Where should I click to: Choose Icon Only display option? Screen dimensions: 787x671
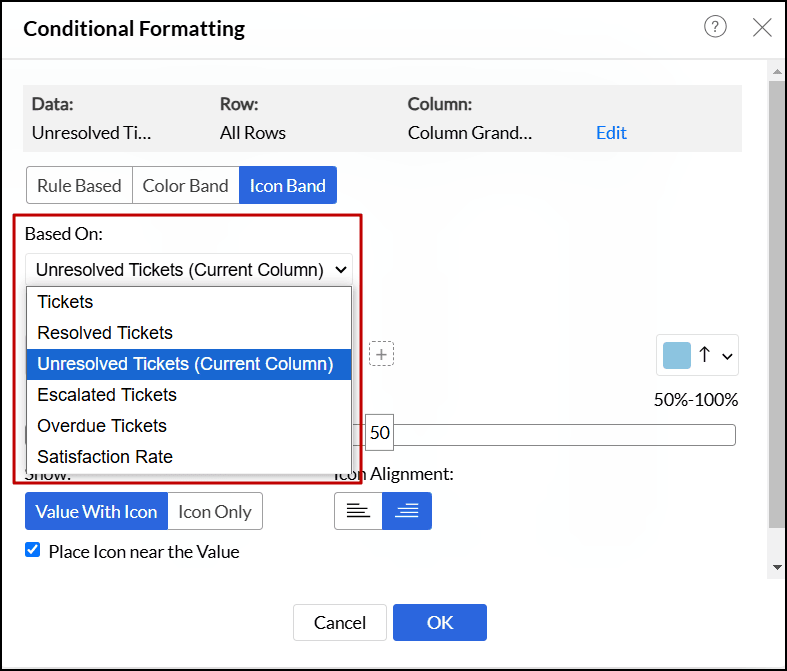click(x=215, y=511)
